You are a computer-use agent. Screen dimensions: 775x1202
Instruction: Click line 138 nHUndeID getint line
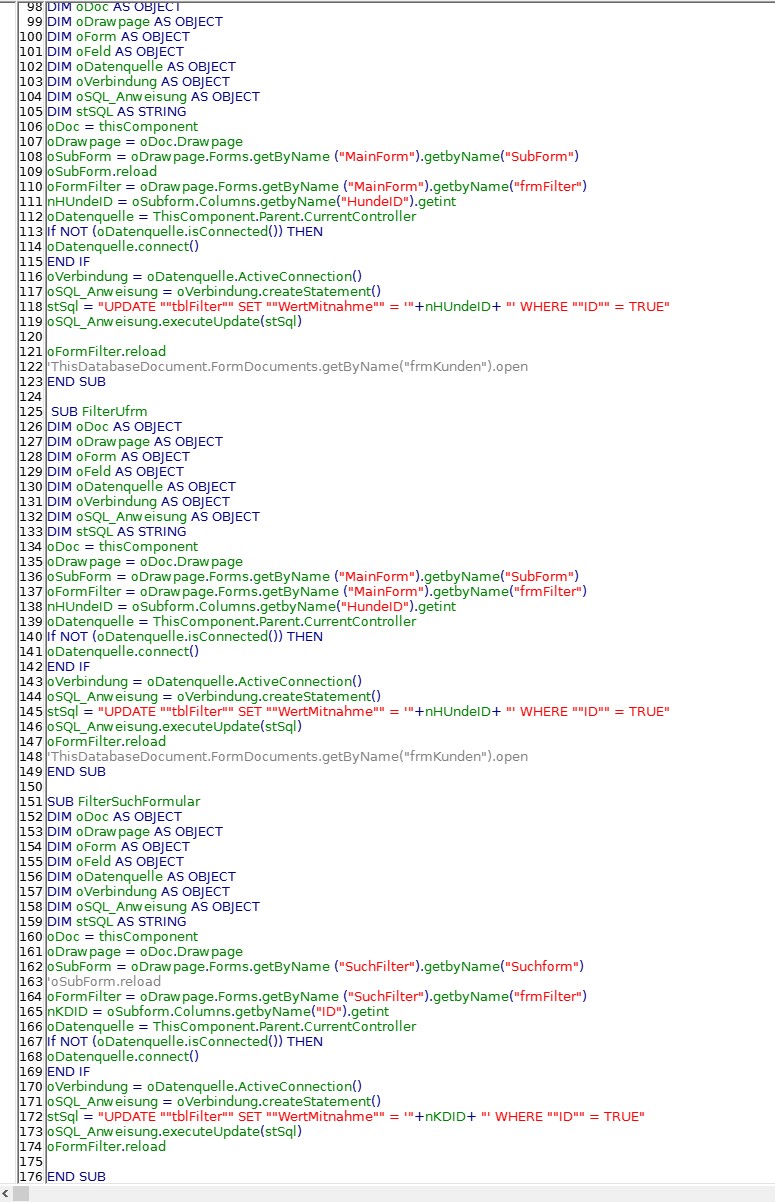coord(251,607)
